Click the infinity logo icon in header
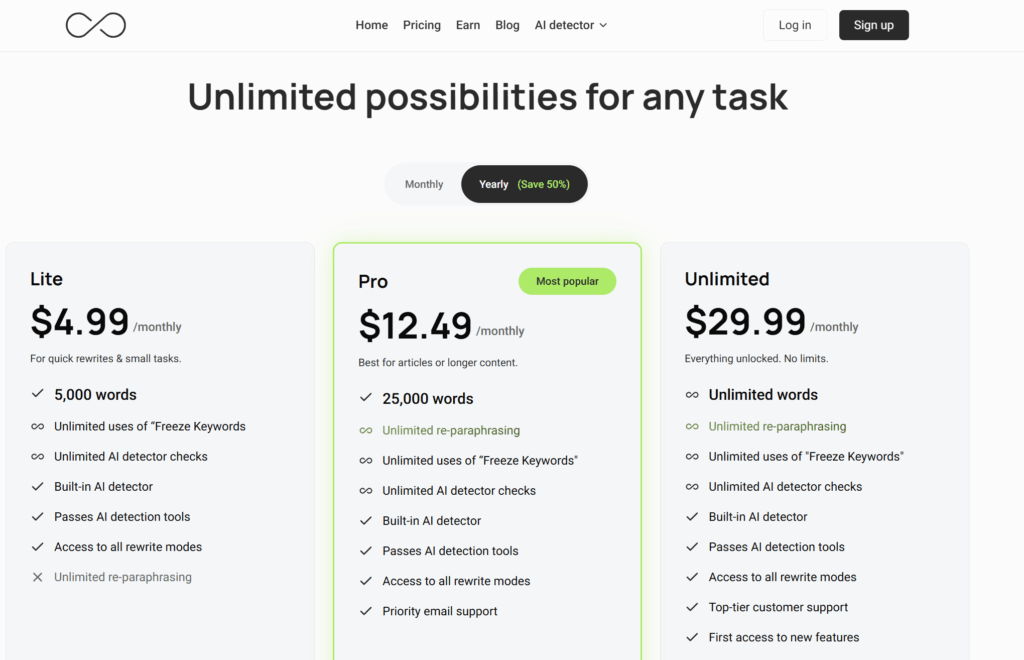The image size is (1024, 660). tap(96, 25)
